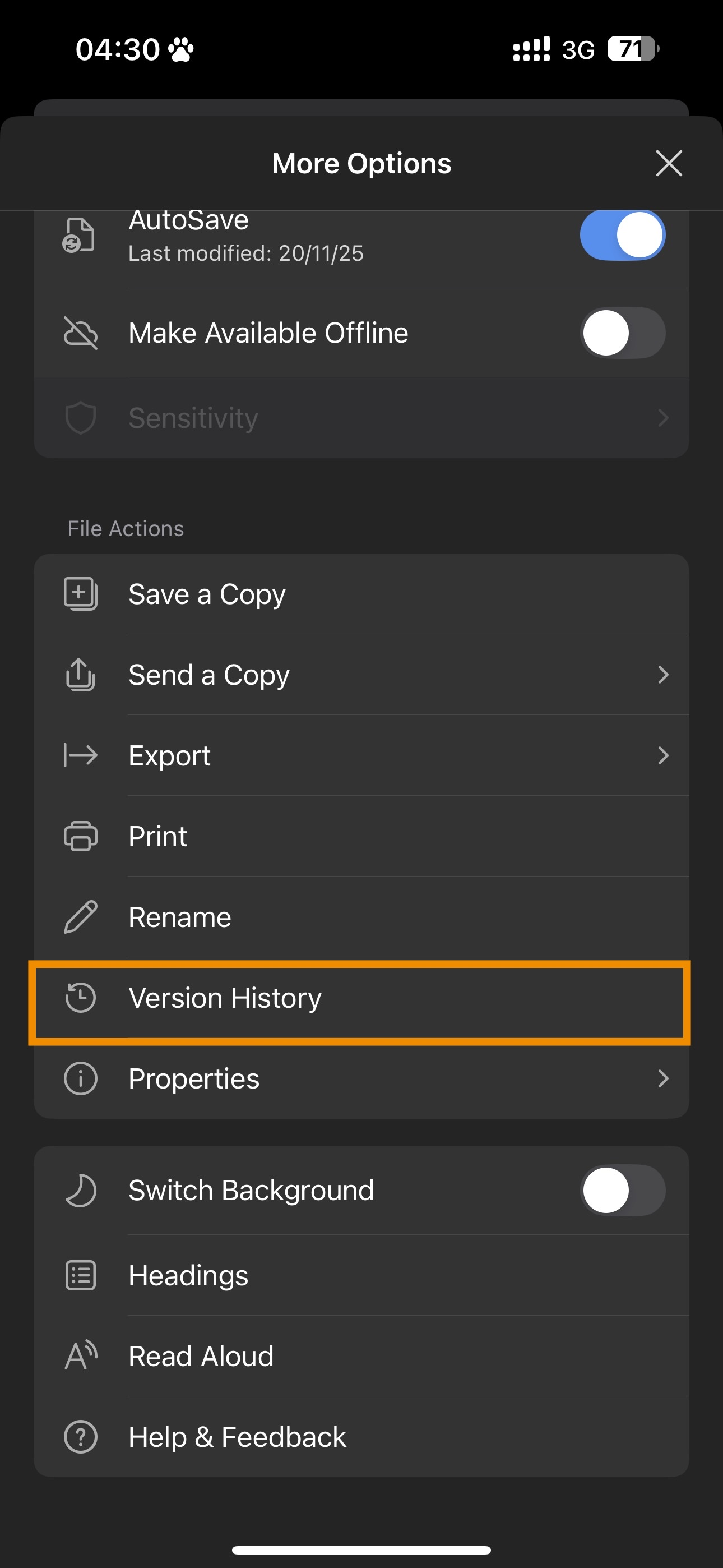The width and height of the screenshot is (723, 1568).
Task: Expand Send a Copy chevron
Action: pyautogui.click(x=664, y=675)
